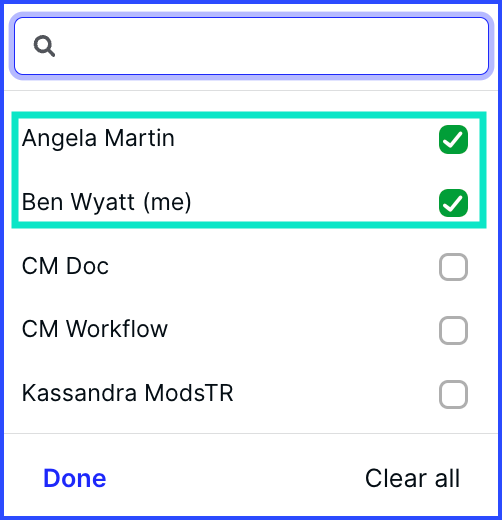This screenshot has width=502, height=520.
Task: Click the Clear all button
Action: [413, 478]
